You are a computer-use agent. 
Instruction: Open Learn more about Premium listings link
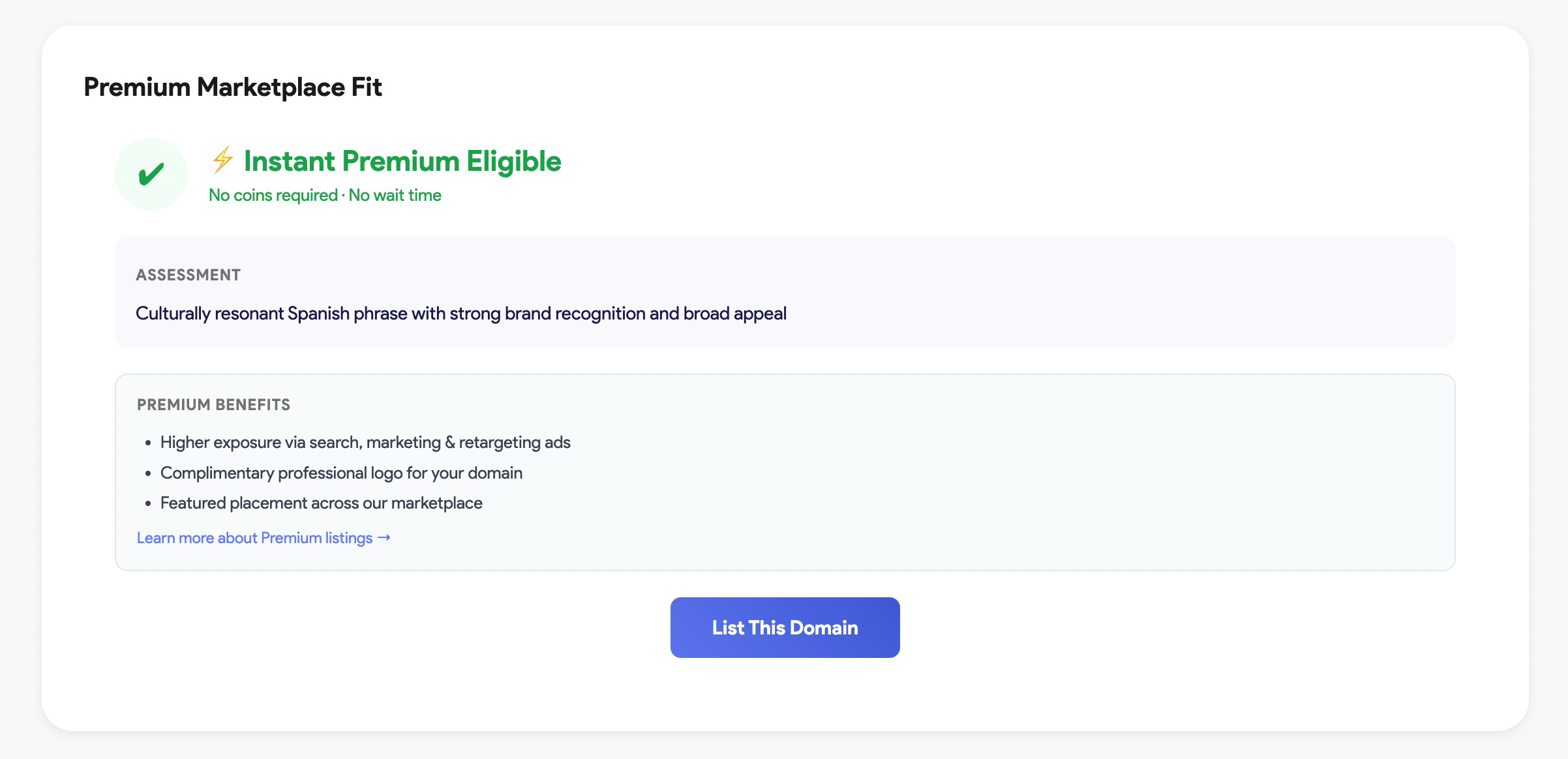tap(254, 538)
